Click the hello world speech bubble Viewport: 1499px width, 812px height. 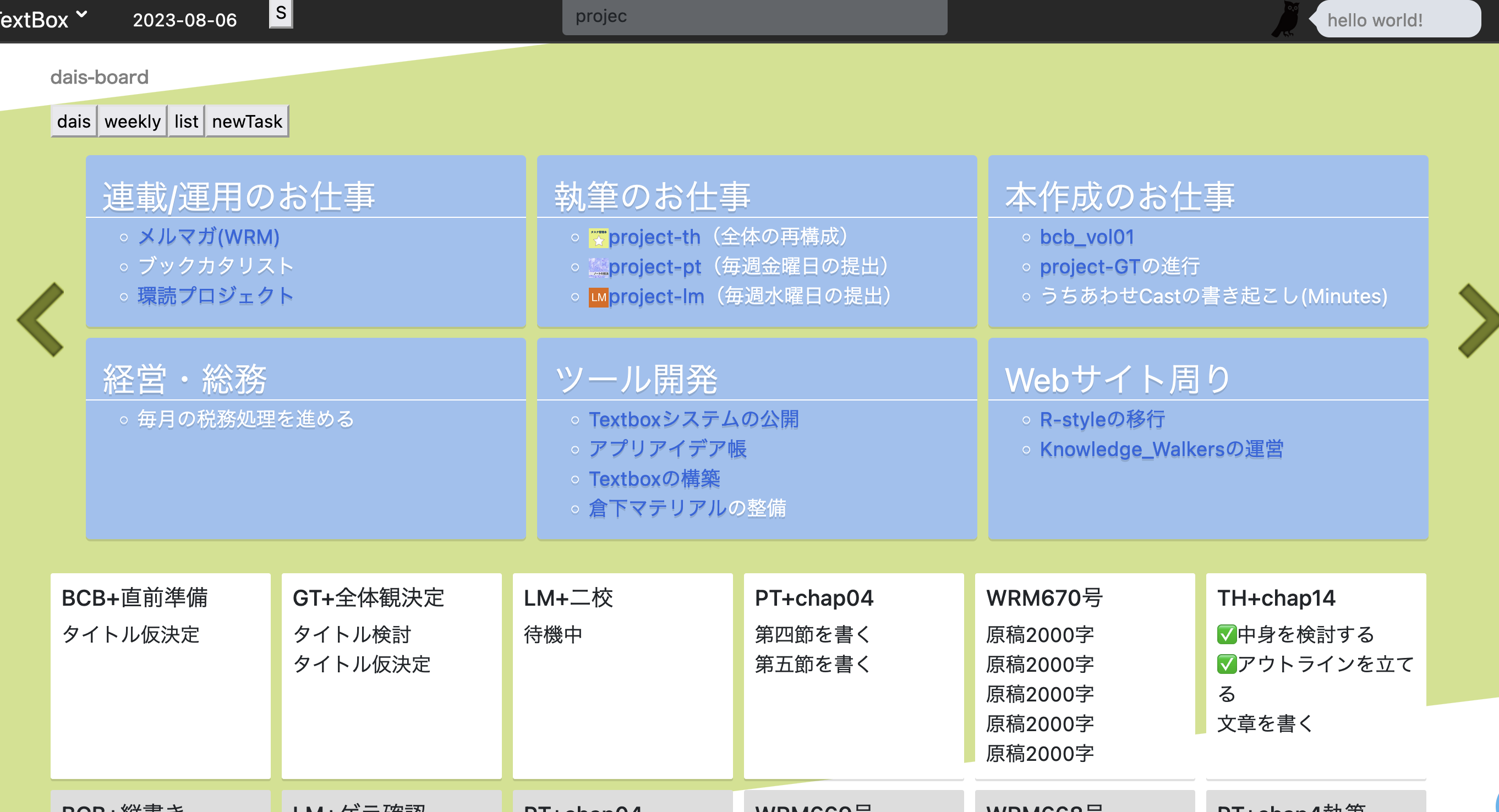(1397, 20)
